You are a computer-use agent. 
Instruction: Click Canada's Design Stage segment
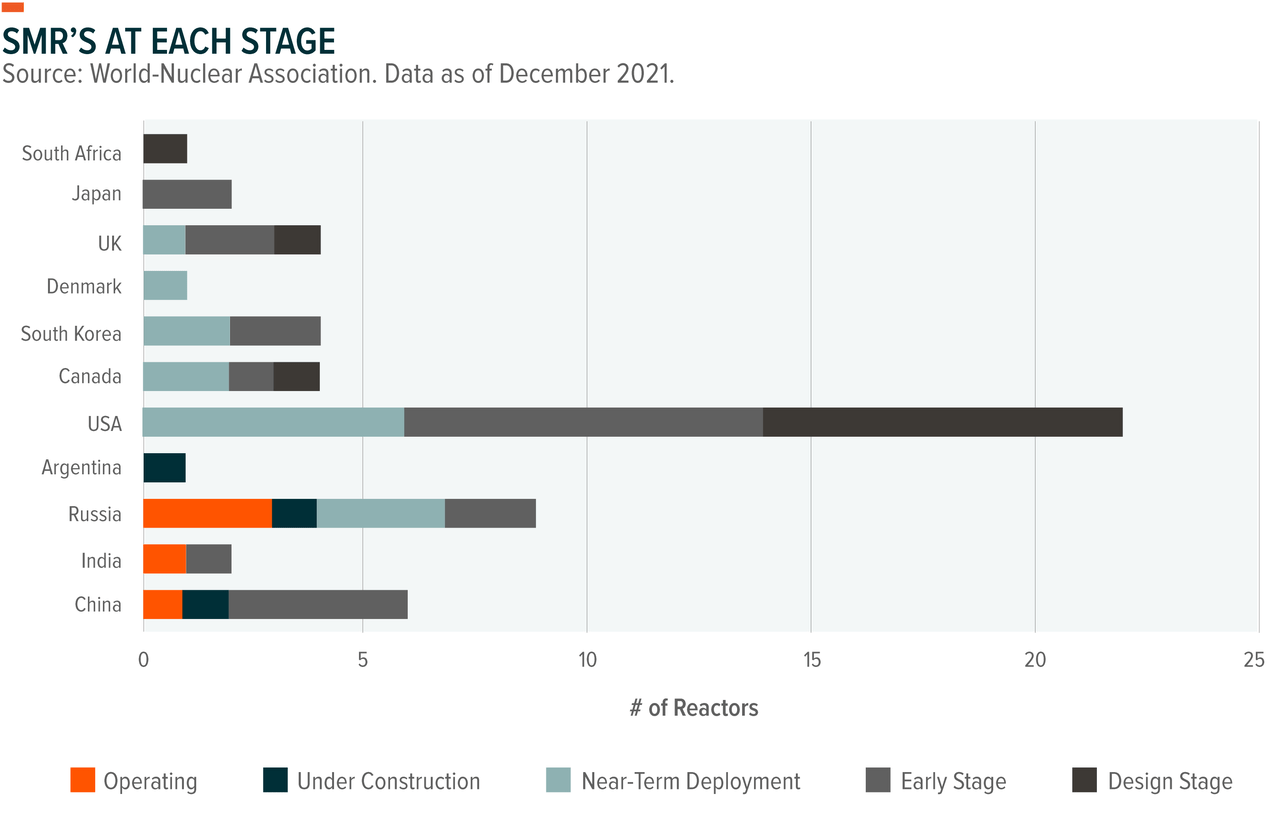tap(297, 376)
